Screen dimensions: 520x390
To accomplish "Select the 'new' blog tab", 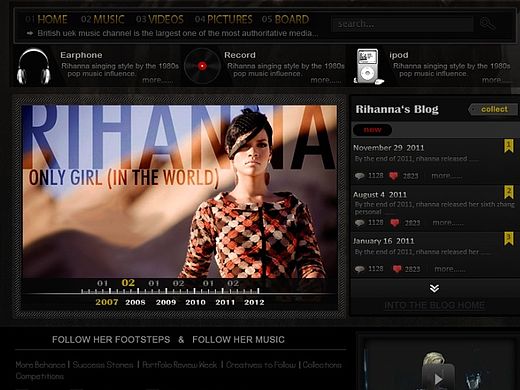I will pos(372,130).
